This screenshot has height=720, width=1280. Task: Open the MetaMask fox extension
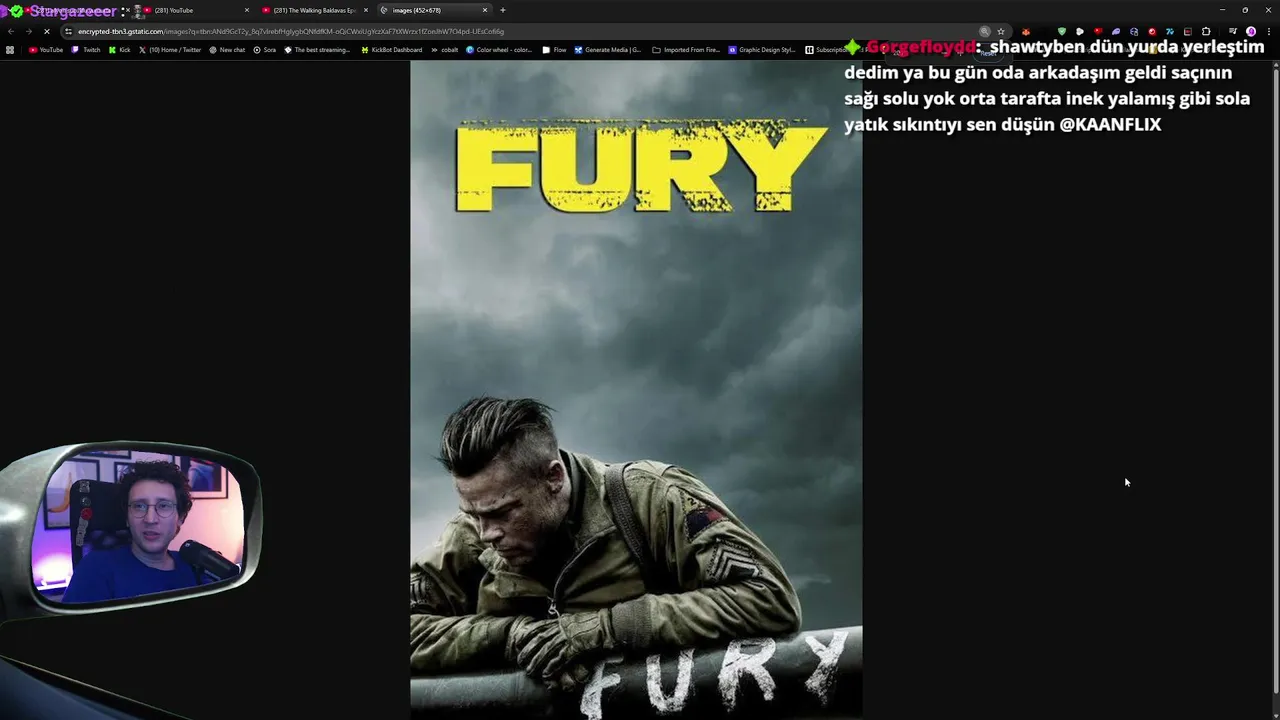click(x=1025, y=31)
